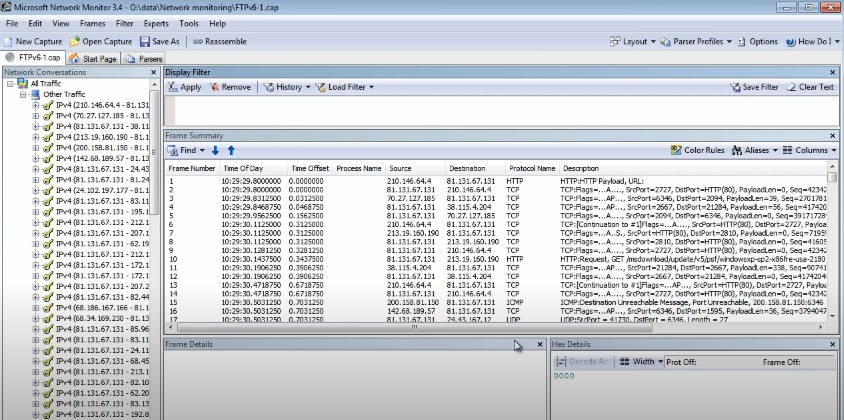Click the blue up arrow find-previous icon
The width and height of the screenshot is (844, 420).
point(231,151)
